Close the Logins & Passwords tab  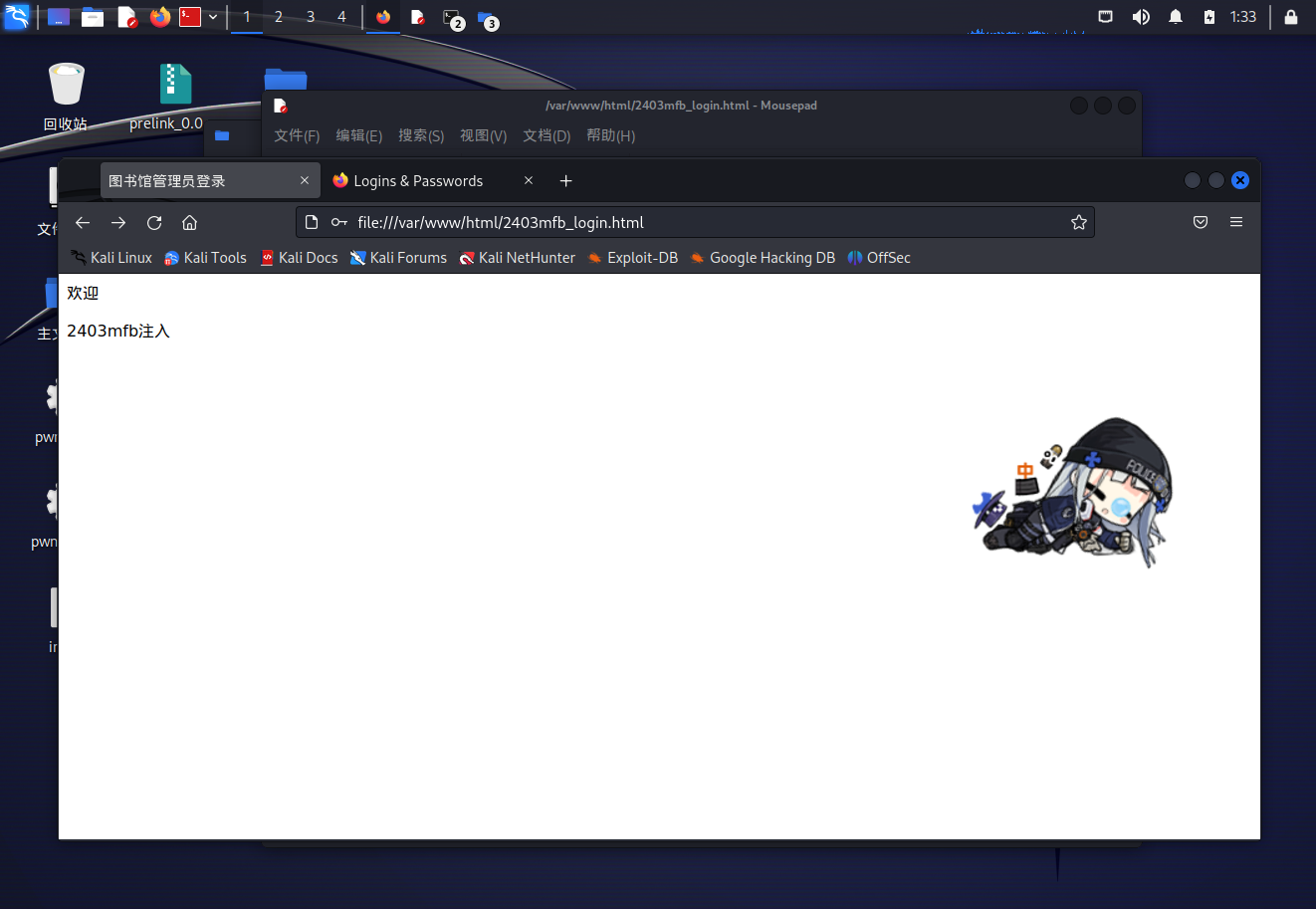pyautogui.click(x=529, y=180)
